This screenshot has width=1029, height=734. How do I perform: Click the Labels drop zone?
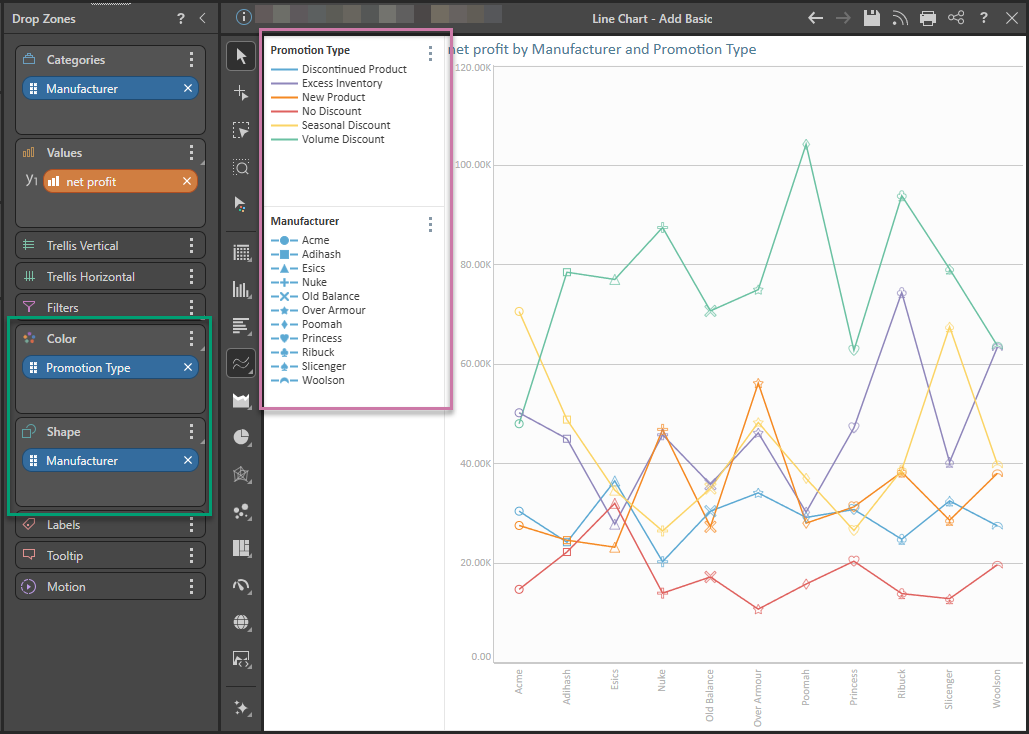click(x=110, y=525)
